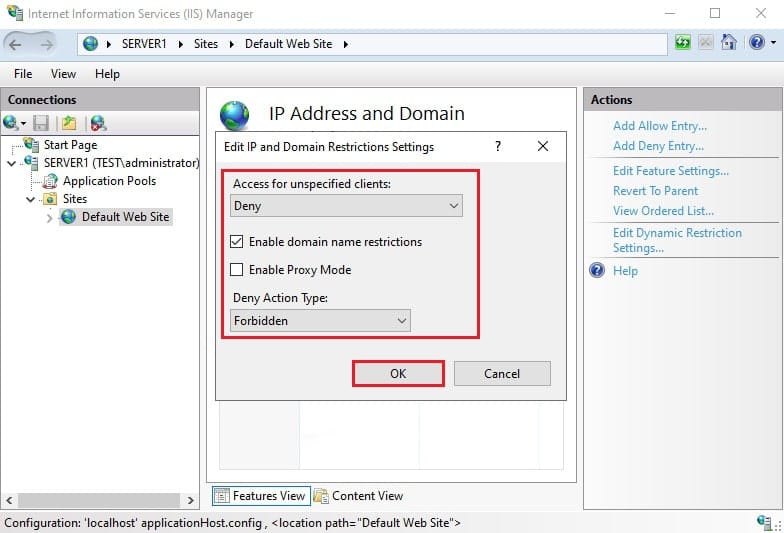Expand the Default Web Site node
784x533 pixels.
[x=50, y=218]
